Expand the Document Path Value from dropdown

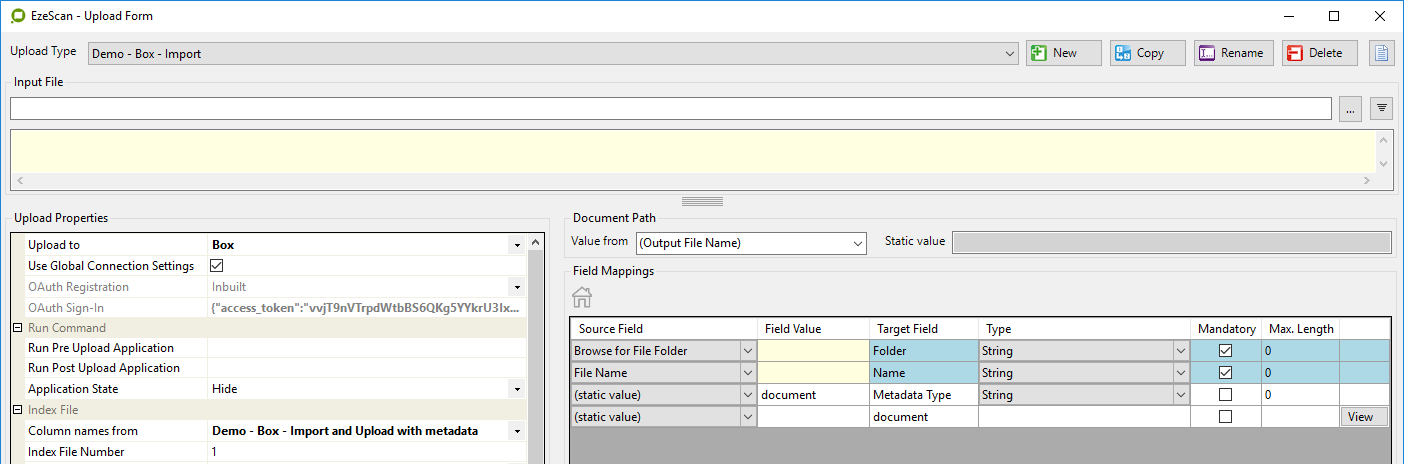[857, 243]
